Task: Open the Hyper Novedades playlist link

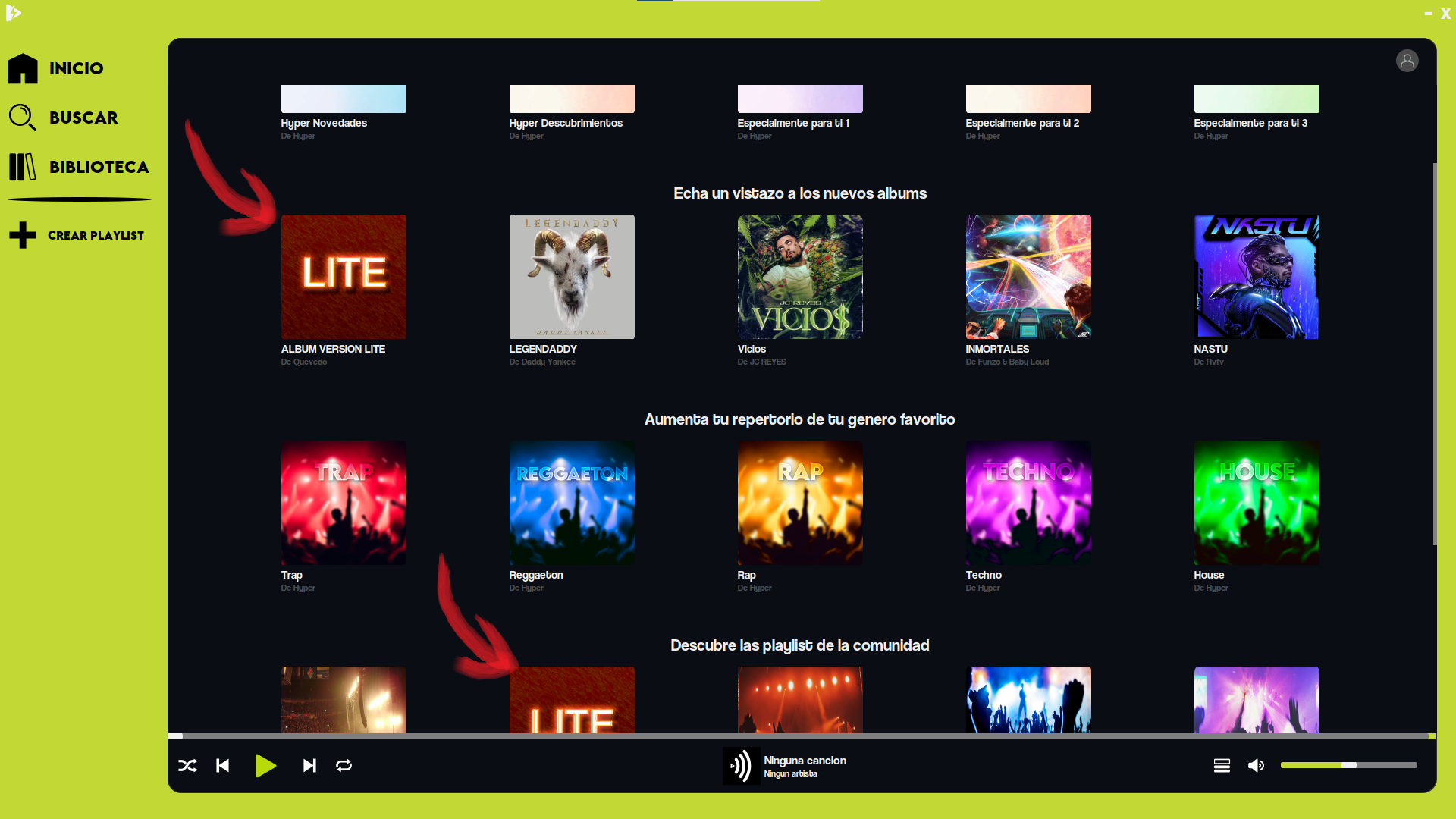Action: coord(324,123)
